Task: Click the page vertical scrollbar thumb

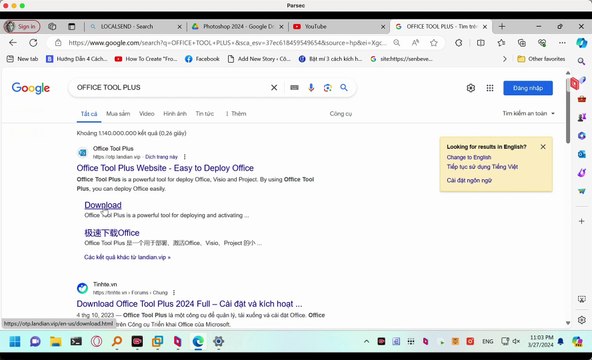Action: 568,111
